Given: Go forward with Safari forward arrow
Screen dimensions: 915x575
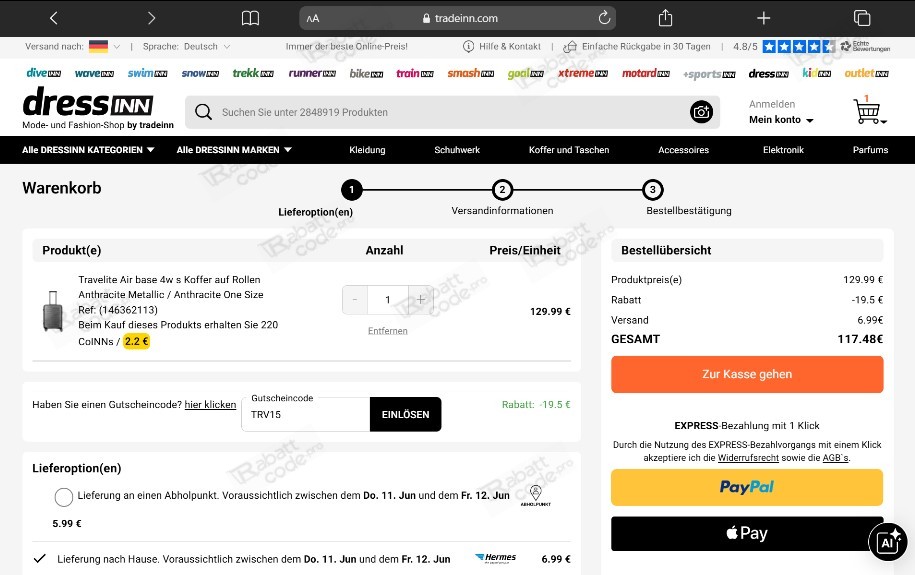Looking at the screenshot, I should (x=151, y=18).
